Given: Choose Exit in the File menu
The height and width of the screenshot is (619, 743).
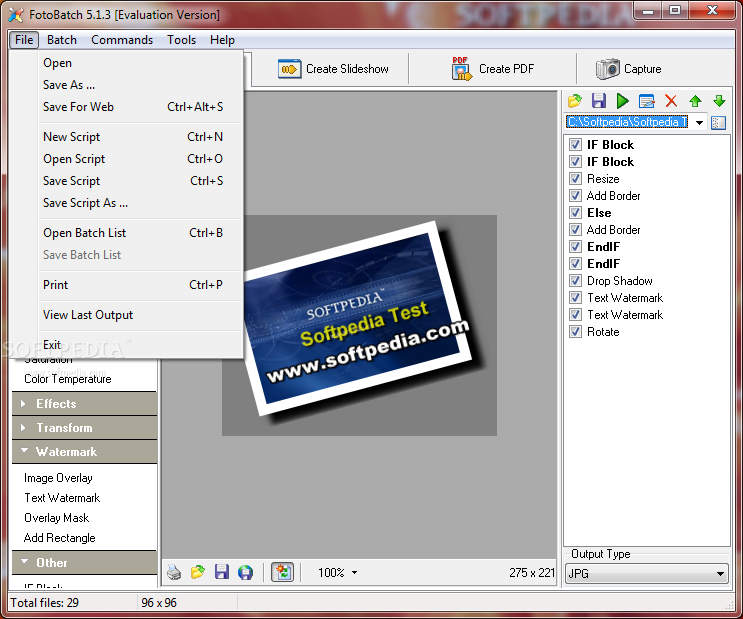Looking at the screenshot, I should click(140, 345).
